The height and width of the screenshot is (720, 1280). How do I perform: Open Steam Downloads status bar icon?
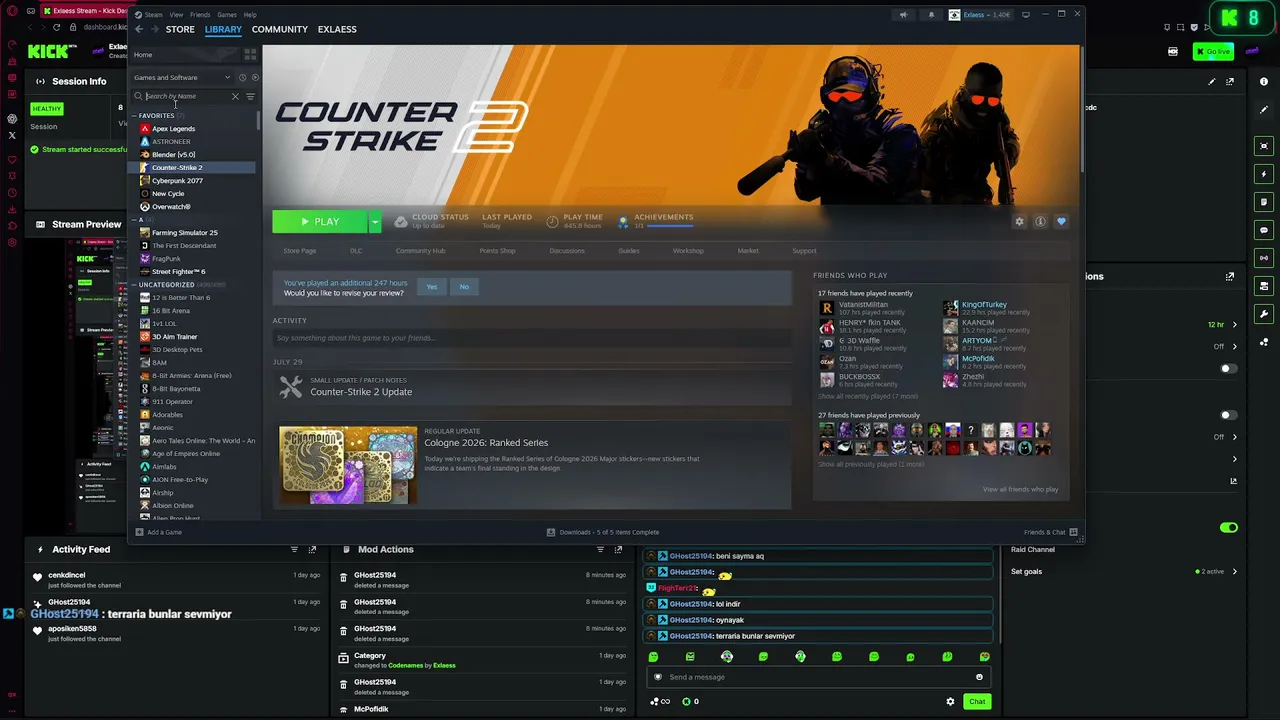[551, 532]
